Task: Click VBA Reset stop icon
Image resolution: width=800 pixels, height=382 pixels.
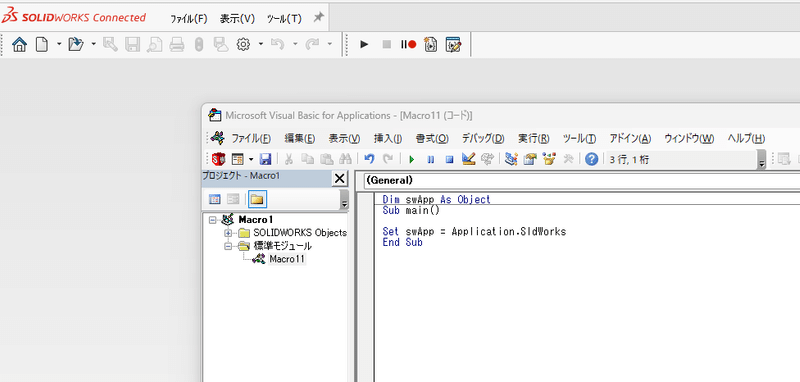Action: [449, 160]
